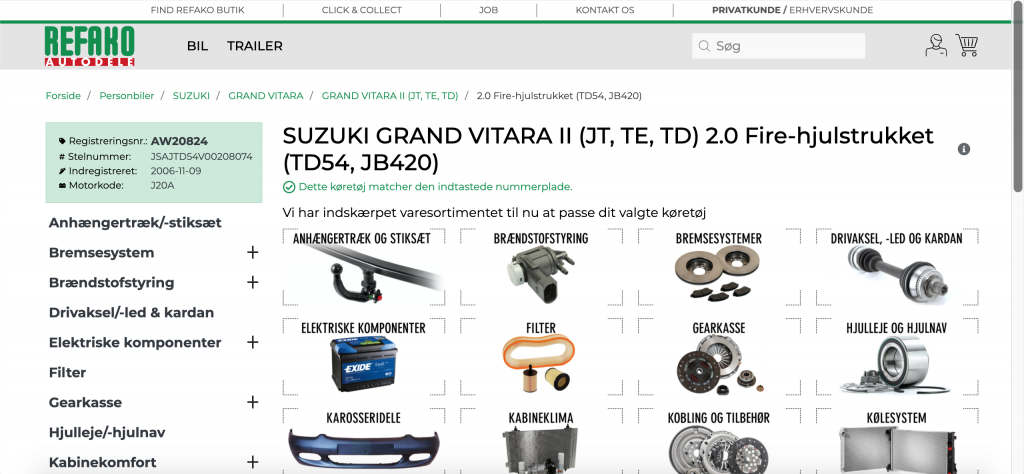Expand Elektriske komponenter sidebar category

tap(253, 343)
